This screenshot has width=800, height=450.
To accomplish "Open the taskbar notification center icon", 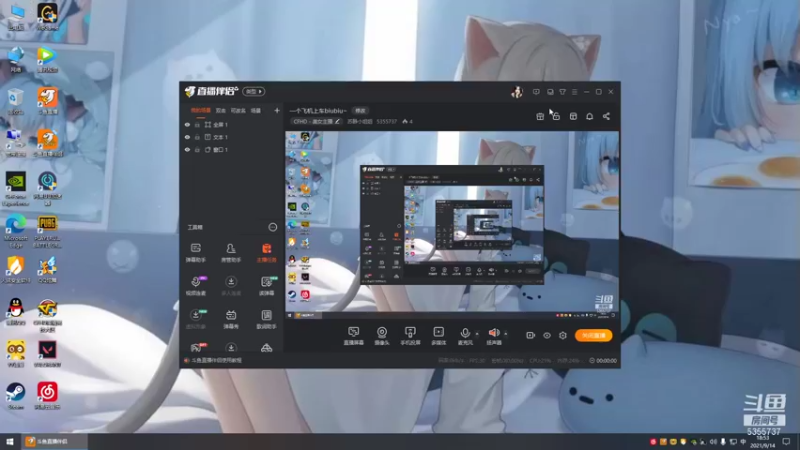I will coord(786,441).
